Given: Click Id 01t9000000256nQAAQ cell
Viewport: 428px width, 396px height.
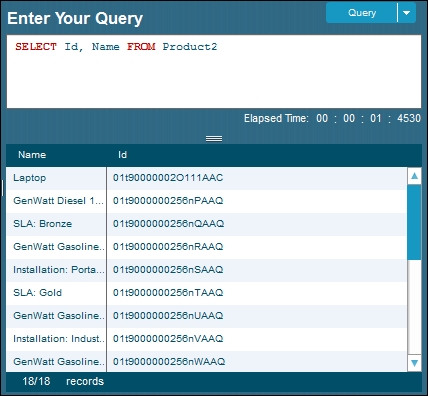Looking at the screenshot, I should (257, 224).
